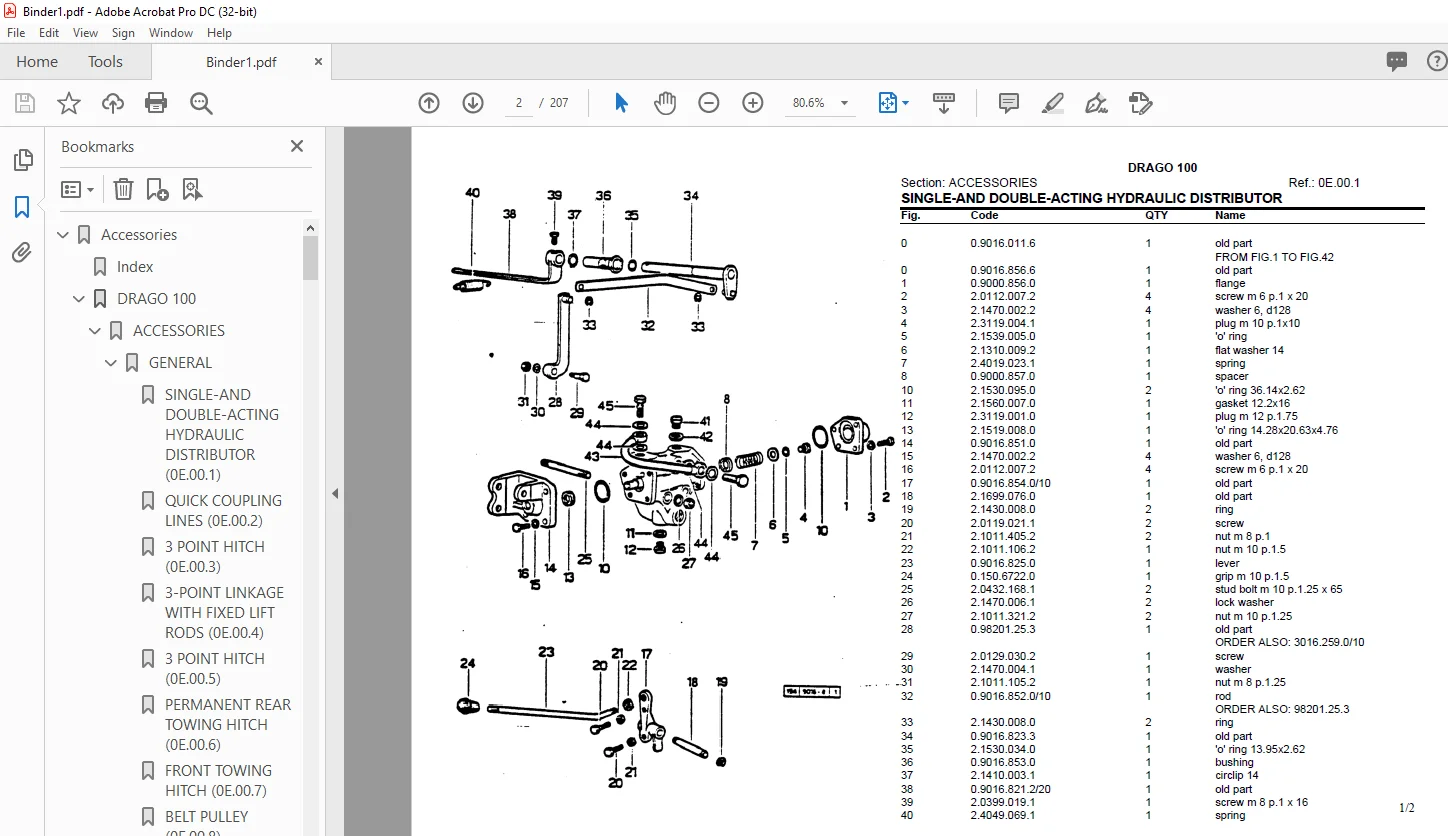Viewport: 1448px width, 836px height.
Task: Star this file with the star icon
Action: point(69,103)
